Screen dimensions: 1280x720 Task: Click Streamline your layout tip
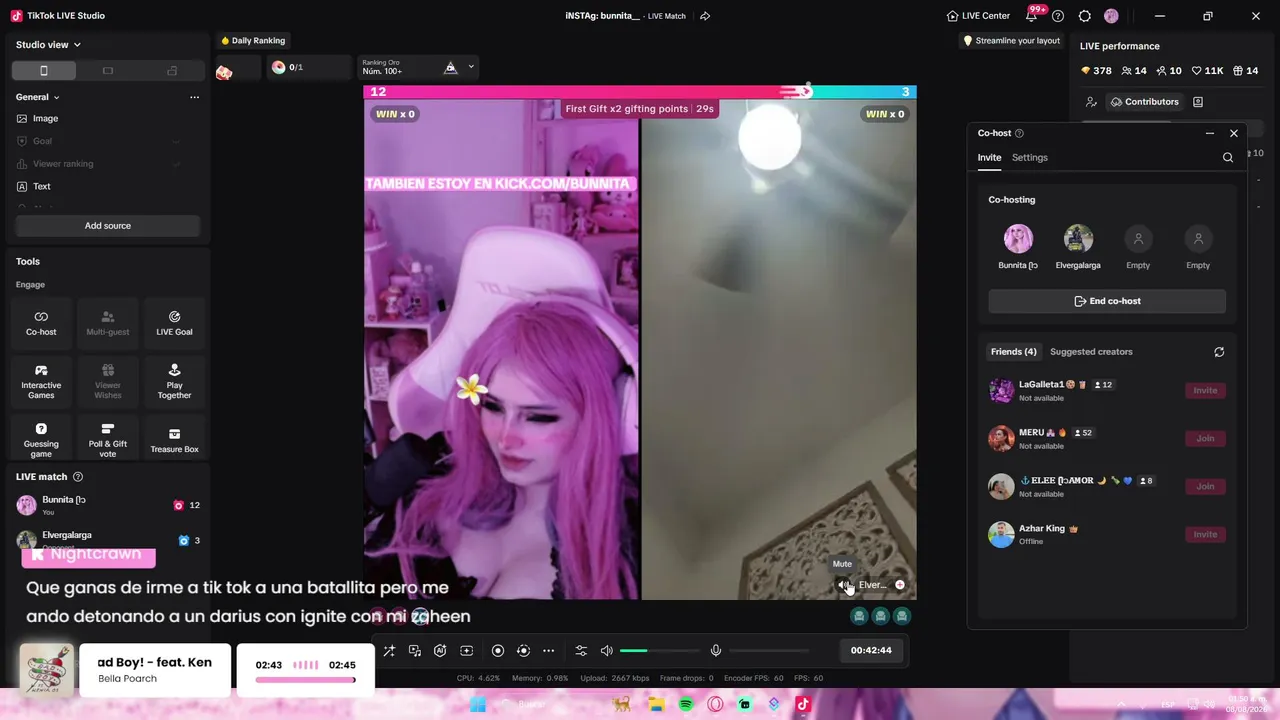tap(1011, 41)
